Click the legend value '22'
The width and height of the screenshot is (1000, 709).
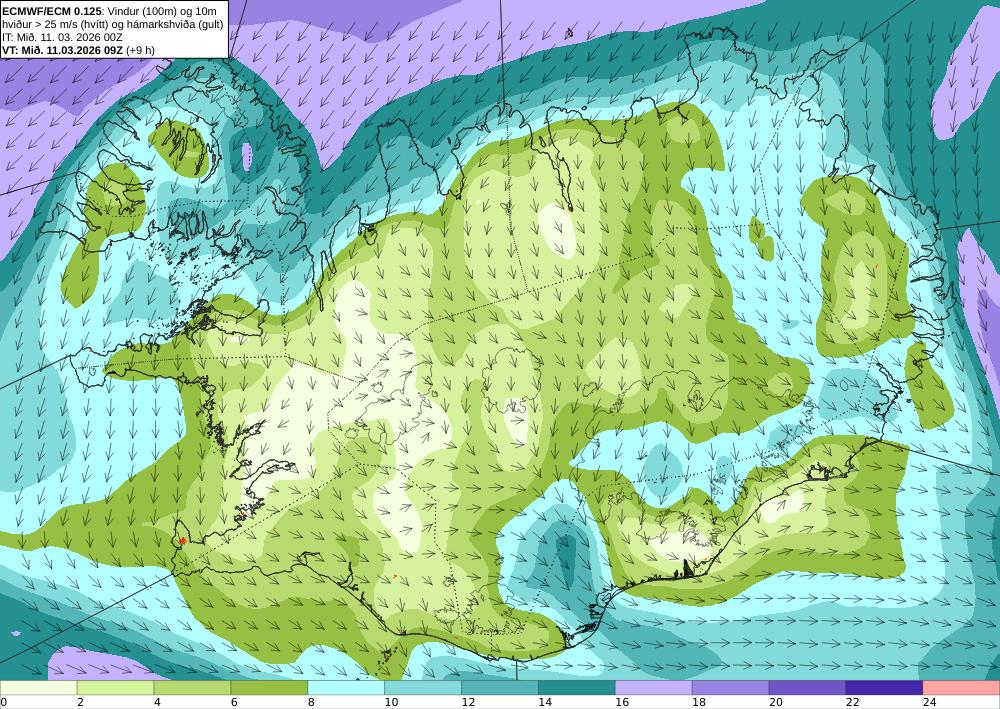(853, 702)
